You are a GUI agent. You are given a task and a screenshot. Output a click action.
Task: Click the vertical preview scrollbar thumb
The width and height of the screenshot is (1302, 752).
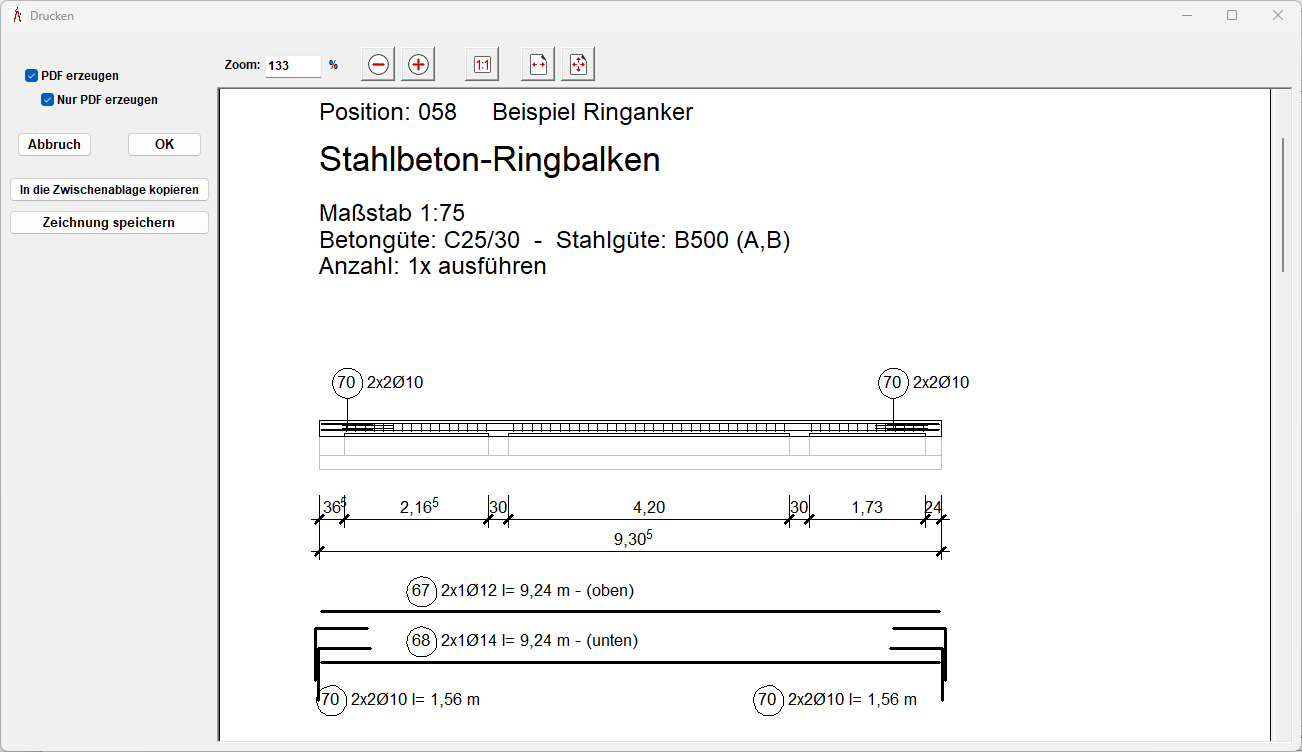click(1283, 205)
